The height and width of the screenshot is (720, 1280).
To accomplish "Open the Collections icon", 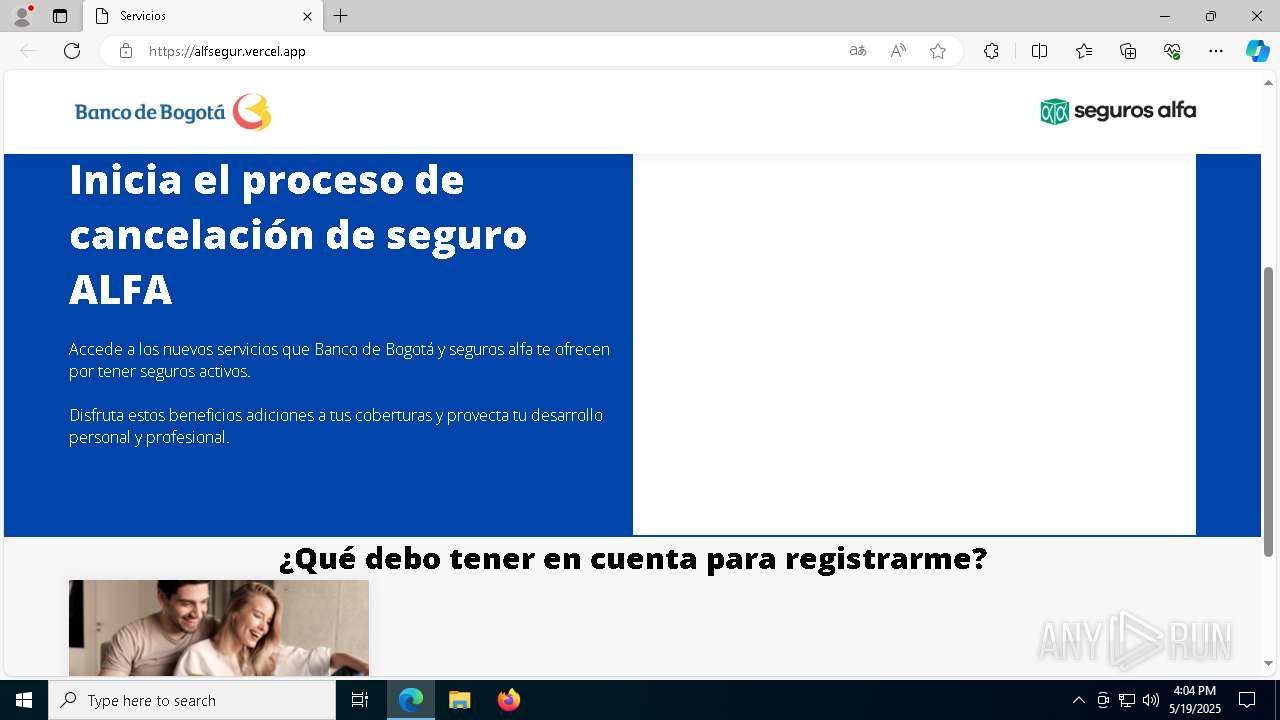I will coord(1128,51).
